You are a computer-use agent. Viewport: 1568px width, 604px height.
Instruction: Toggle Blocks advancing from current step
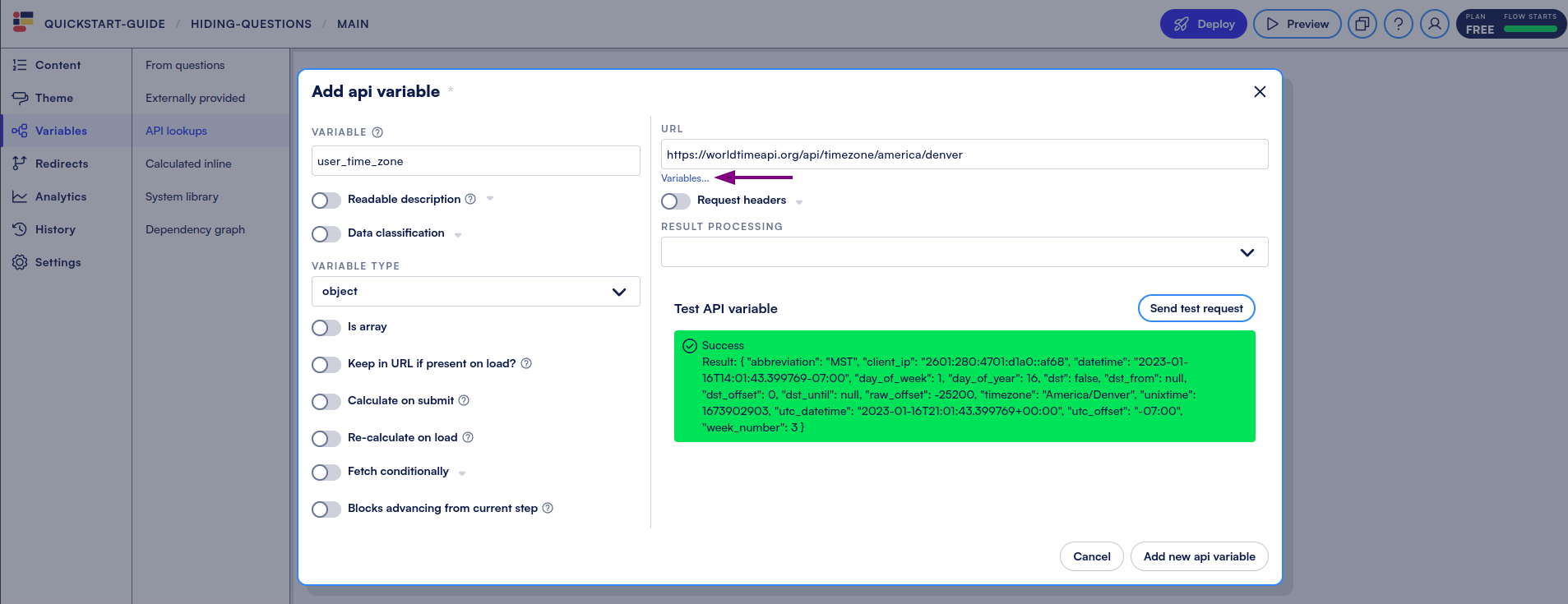click(326, 509)
